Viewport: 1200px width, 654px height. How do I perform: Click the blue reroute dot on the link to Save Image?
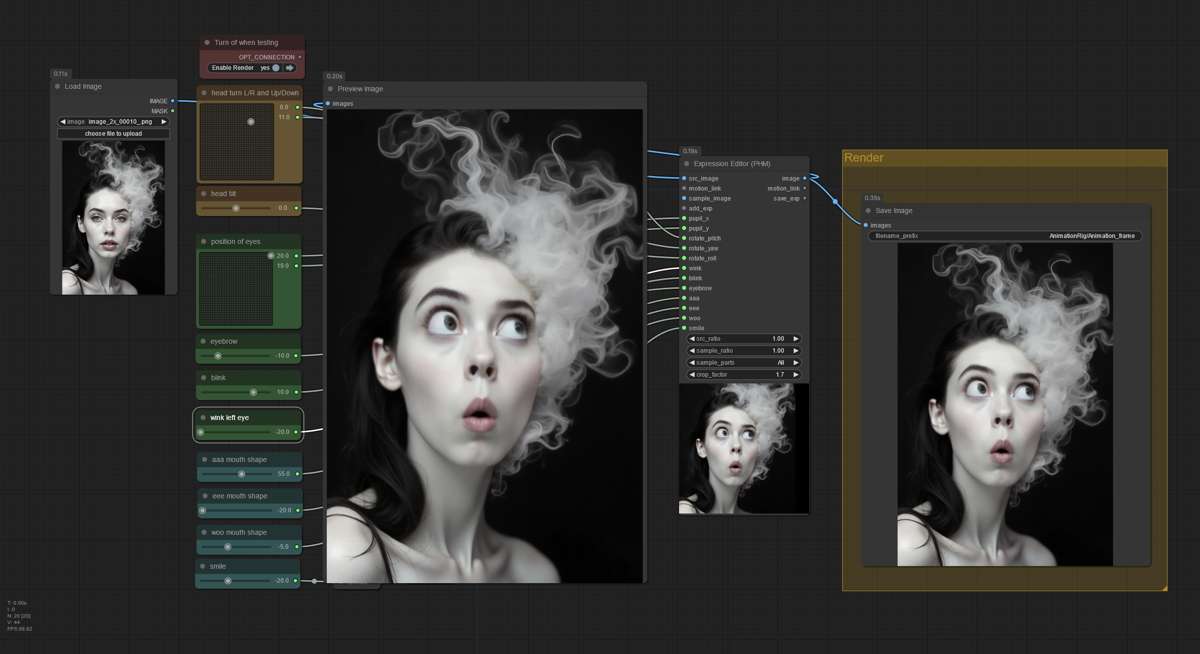tap(836, 201)
